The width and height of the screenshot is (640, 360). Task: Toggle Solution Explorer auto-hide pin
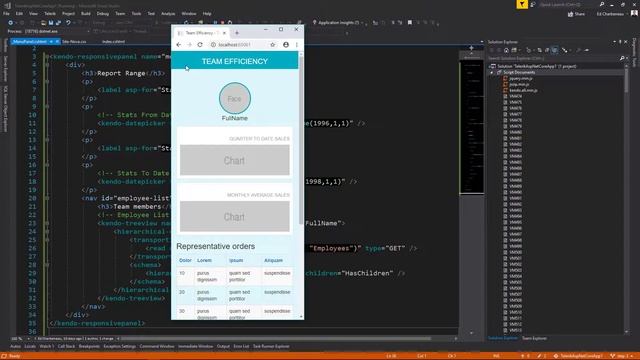pos(620,42)
